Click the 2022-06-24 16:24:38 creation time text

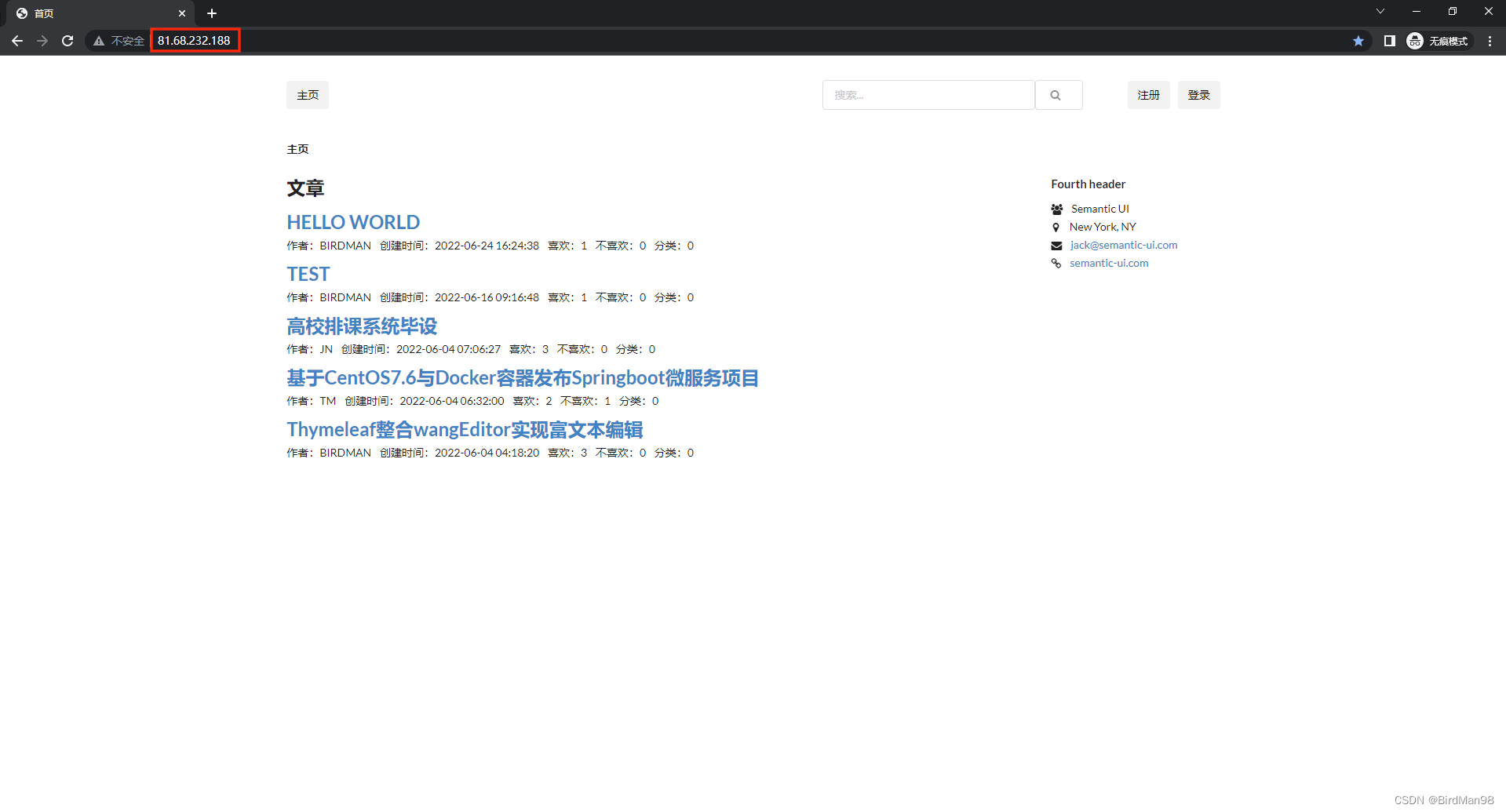487,246
